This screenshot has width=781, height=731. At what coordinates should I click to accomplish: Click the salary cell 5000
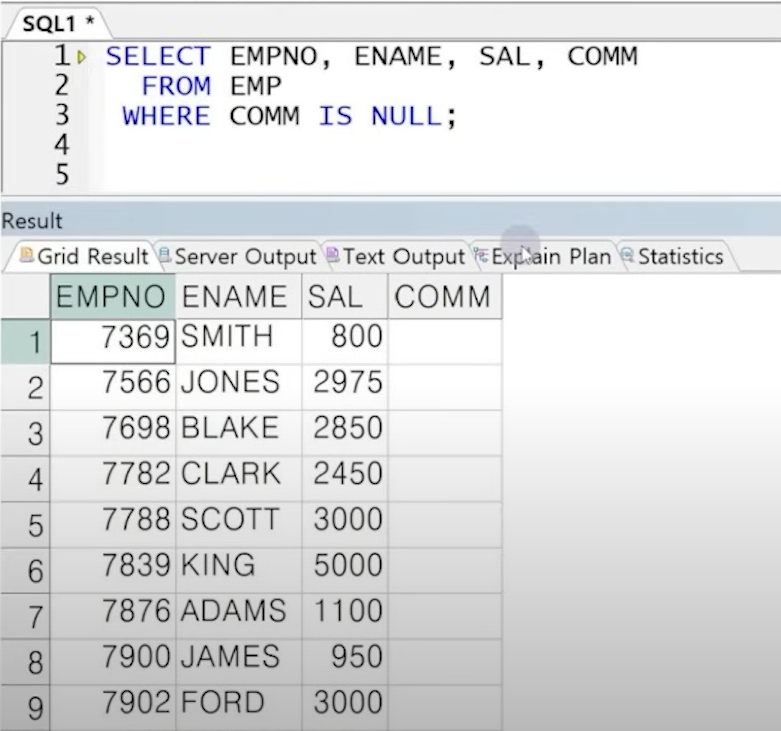345,571
